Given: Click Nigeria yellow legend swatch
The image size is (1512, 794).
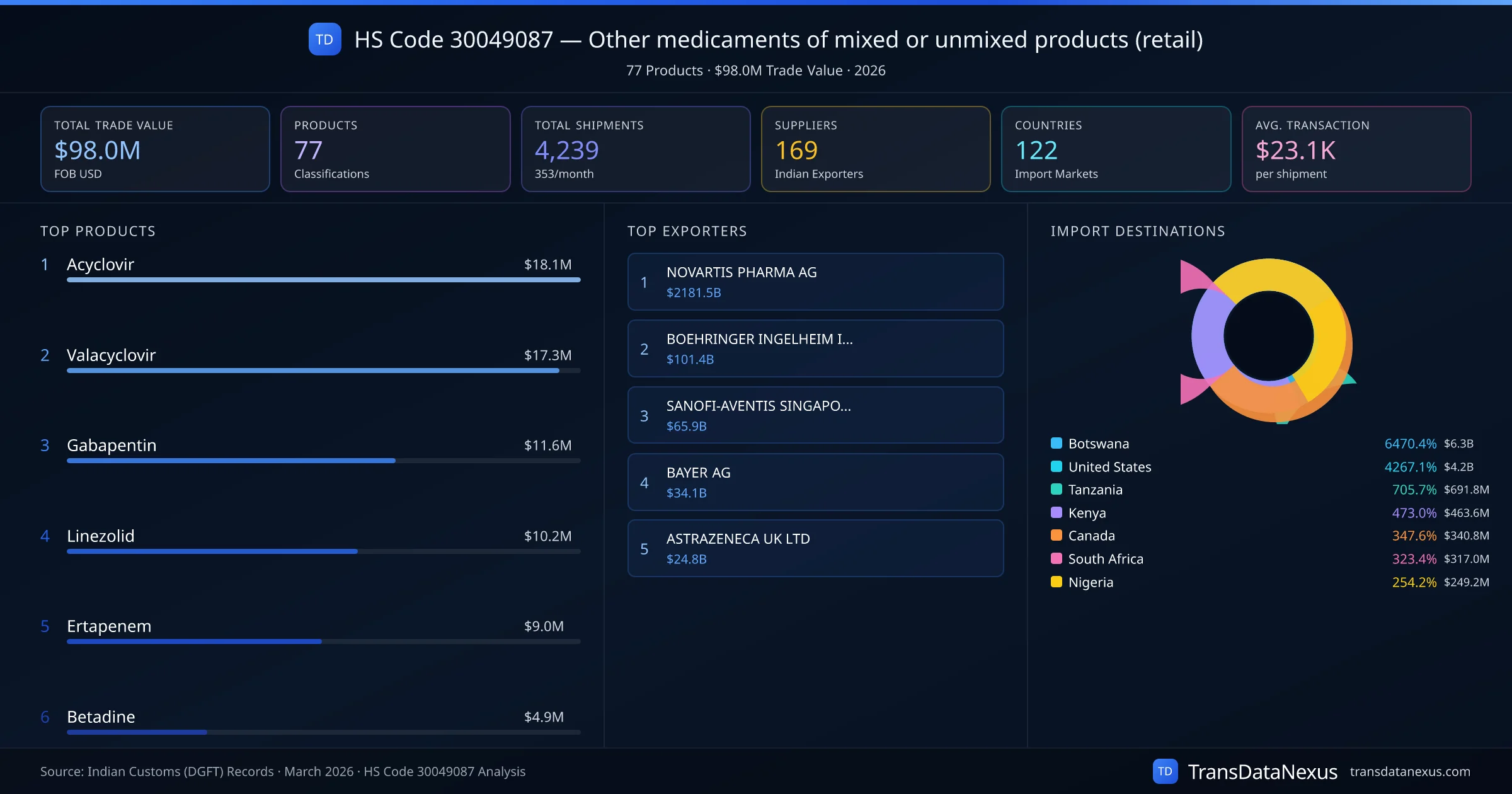Looking at the screenshot, I should [x=1057, y=582].
